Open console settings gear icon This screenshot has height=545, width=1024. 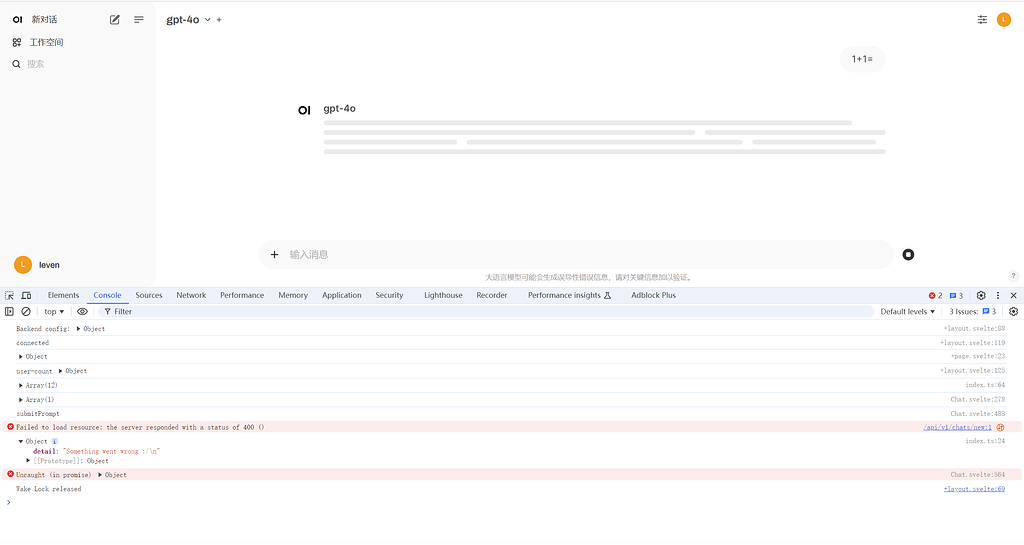(x=1014, y=312)
